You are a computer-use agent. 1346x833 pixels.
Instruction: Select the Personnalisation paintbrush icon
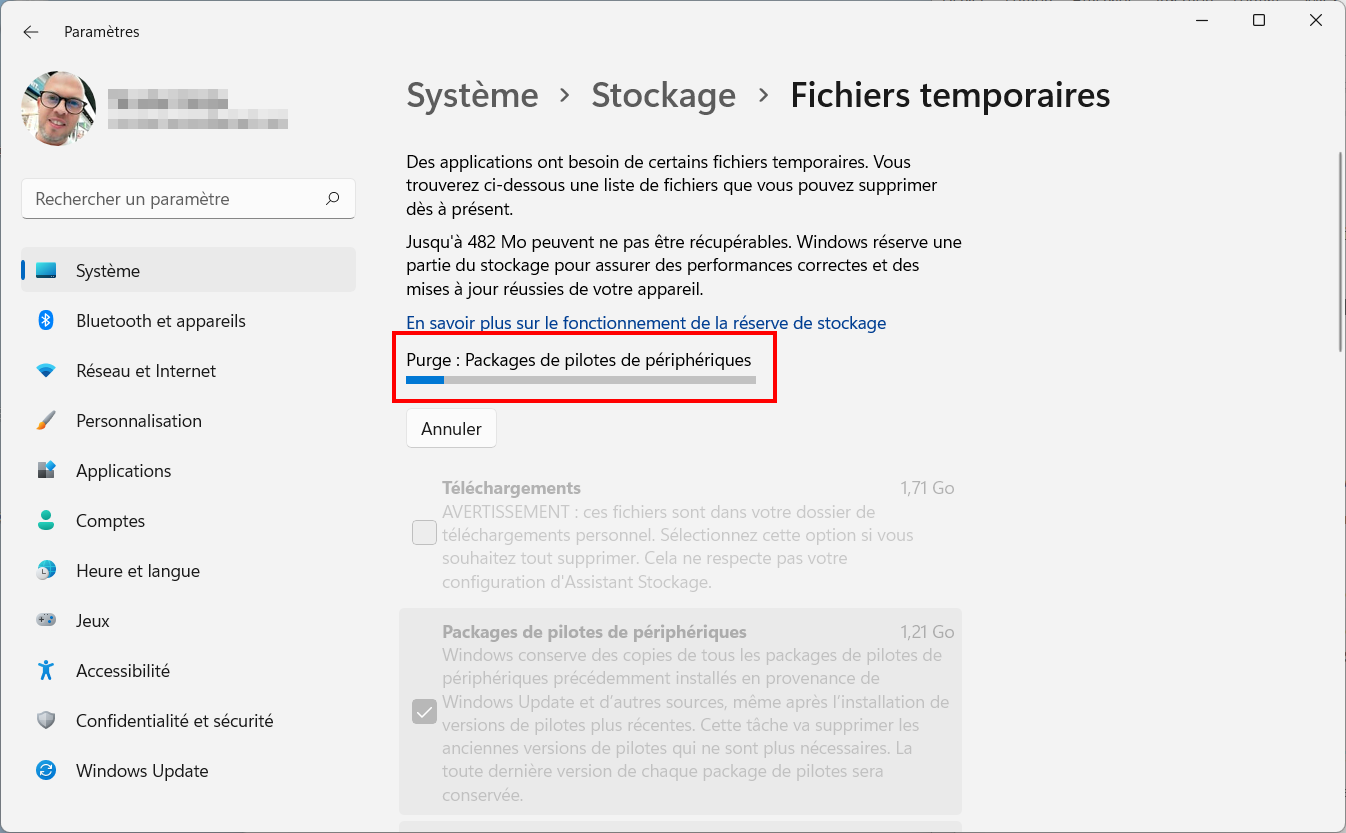coord(46,421)
